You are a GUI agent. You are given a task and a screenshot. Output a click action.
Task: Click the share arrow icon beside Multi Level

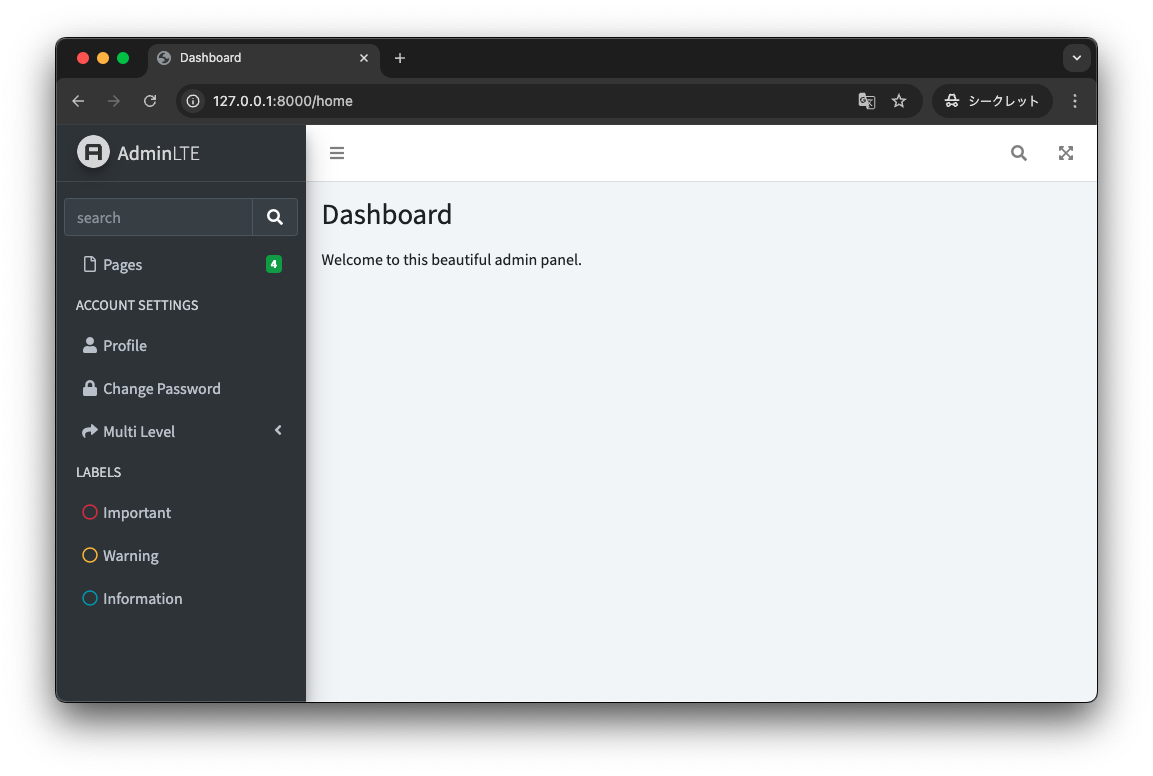[90, 431]
